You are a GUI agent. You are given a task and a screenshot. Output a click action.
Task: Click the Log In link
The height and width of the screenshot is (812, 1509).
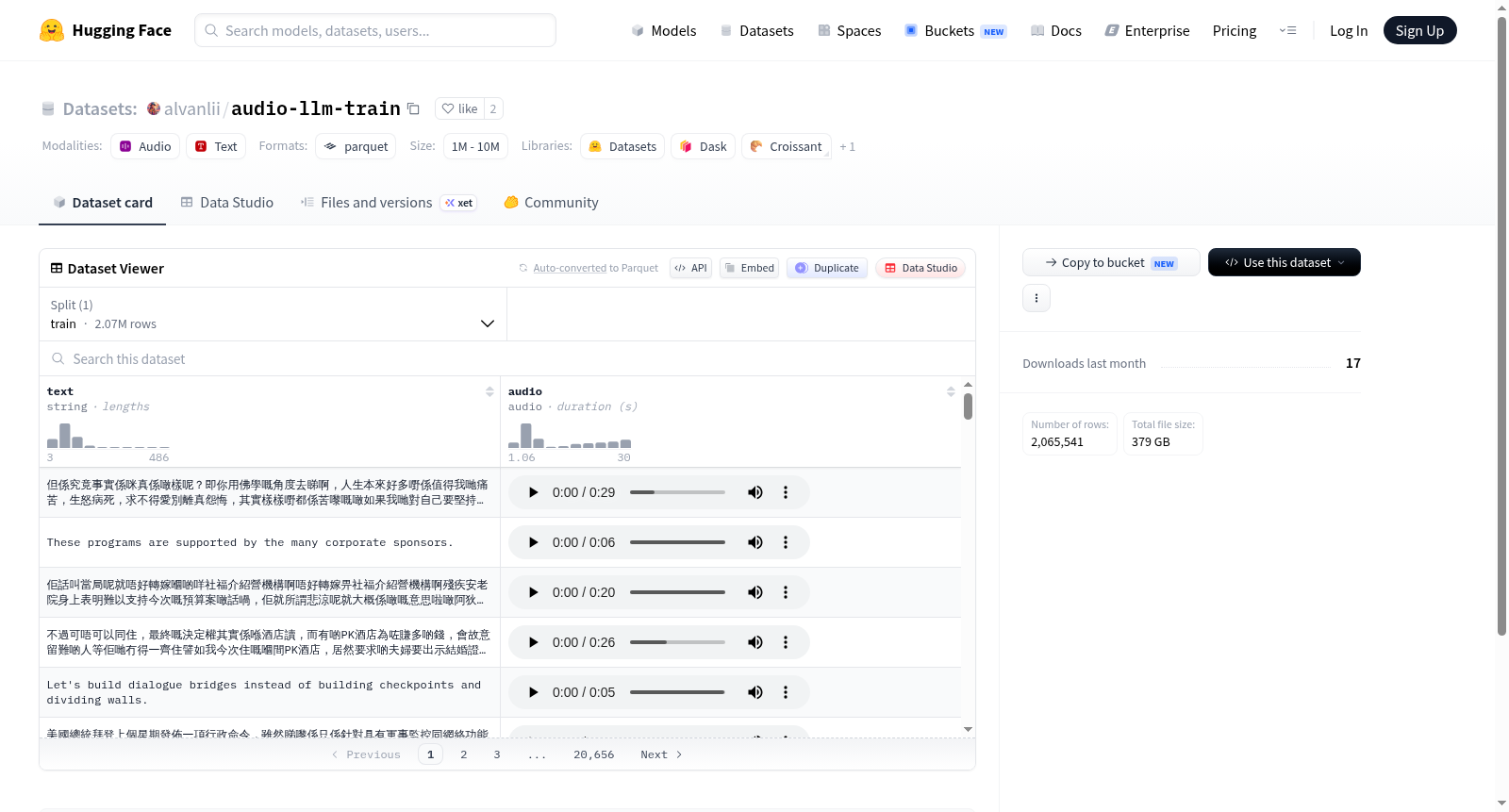[x=1349, y=30]
